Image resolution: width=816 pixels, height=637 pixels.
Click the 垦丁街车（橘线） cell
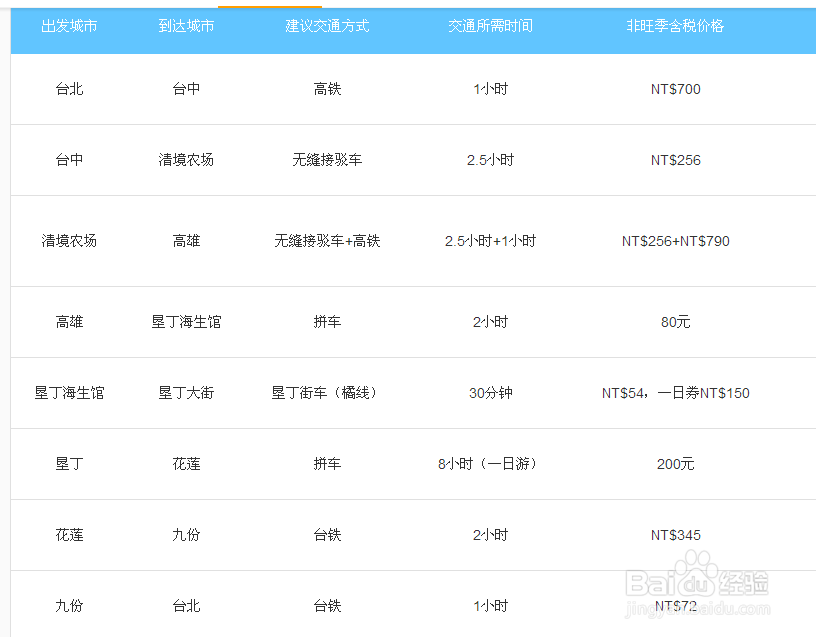pos(327,393)
